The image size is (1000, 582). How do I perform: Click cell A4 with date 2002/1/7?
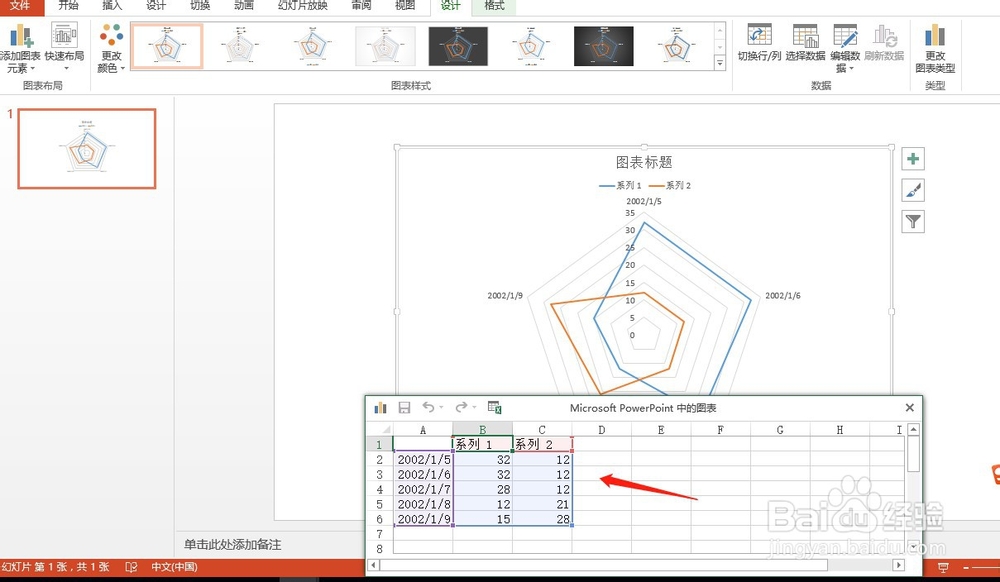click(x=423, y=490)
